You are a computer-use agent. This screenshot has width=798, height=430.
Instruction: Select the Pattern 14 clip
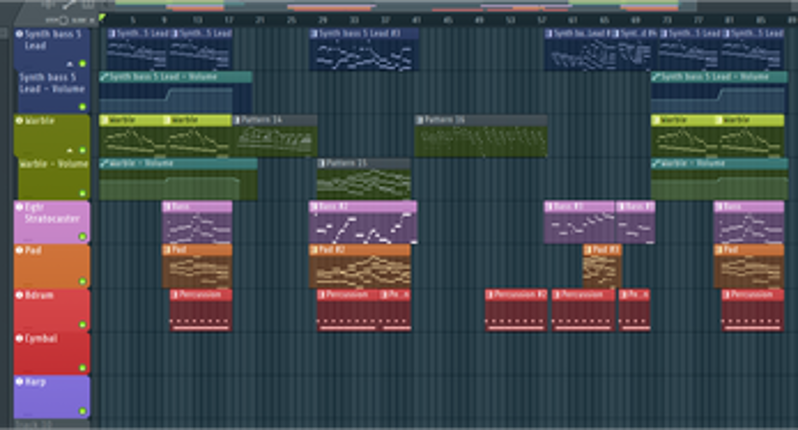tap(275, 136)
